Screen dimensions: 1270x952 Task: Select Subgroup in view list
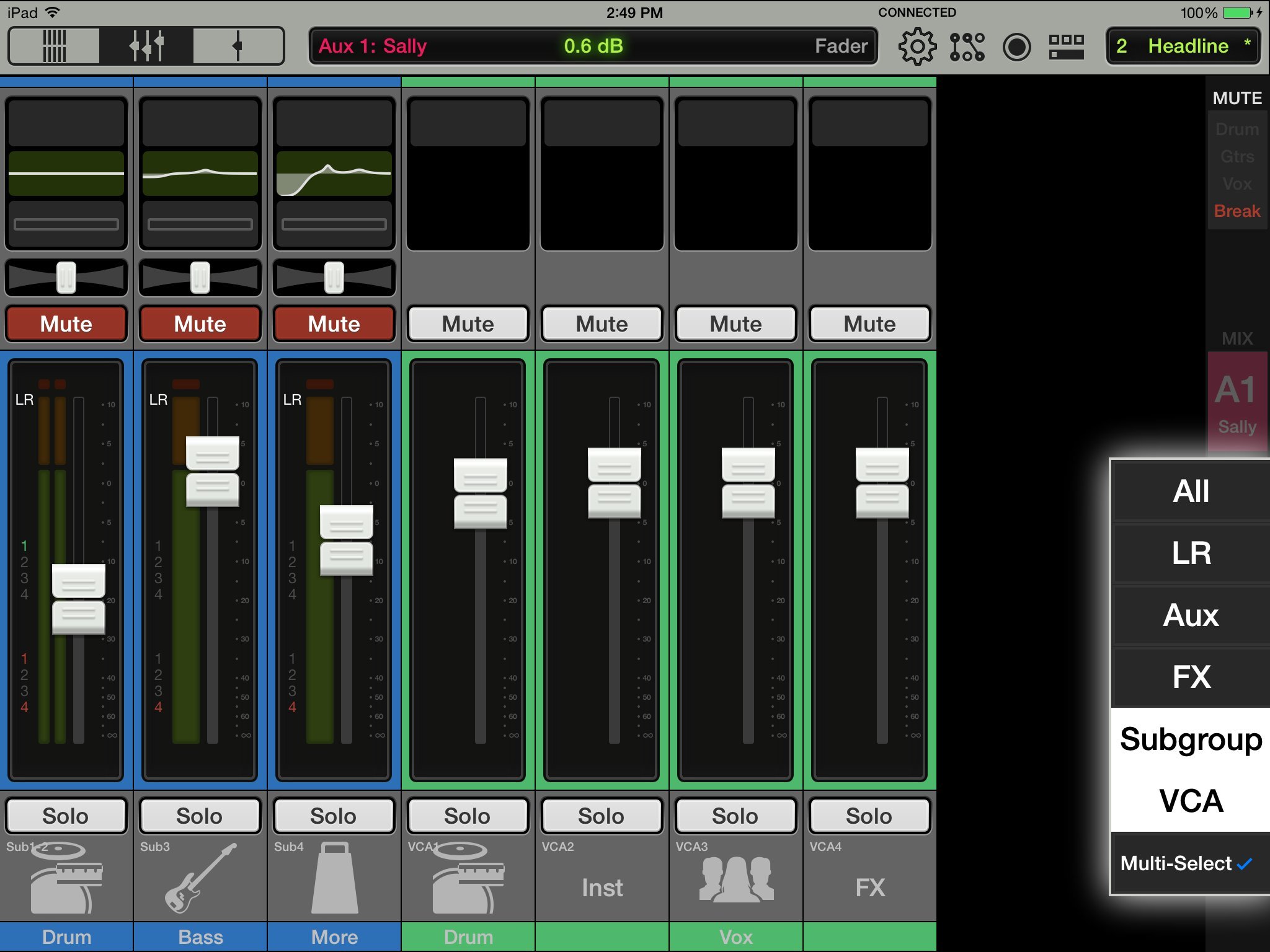[1191, 739]
